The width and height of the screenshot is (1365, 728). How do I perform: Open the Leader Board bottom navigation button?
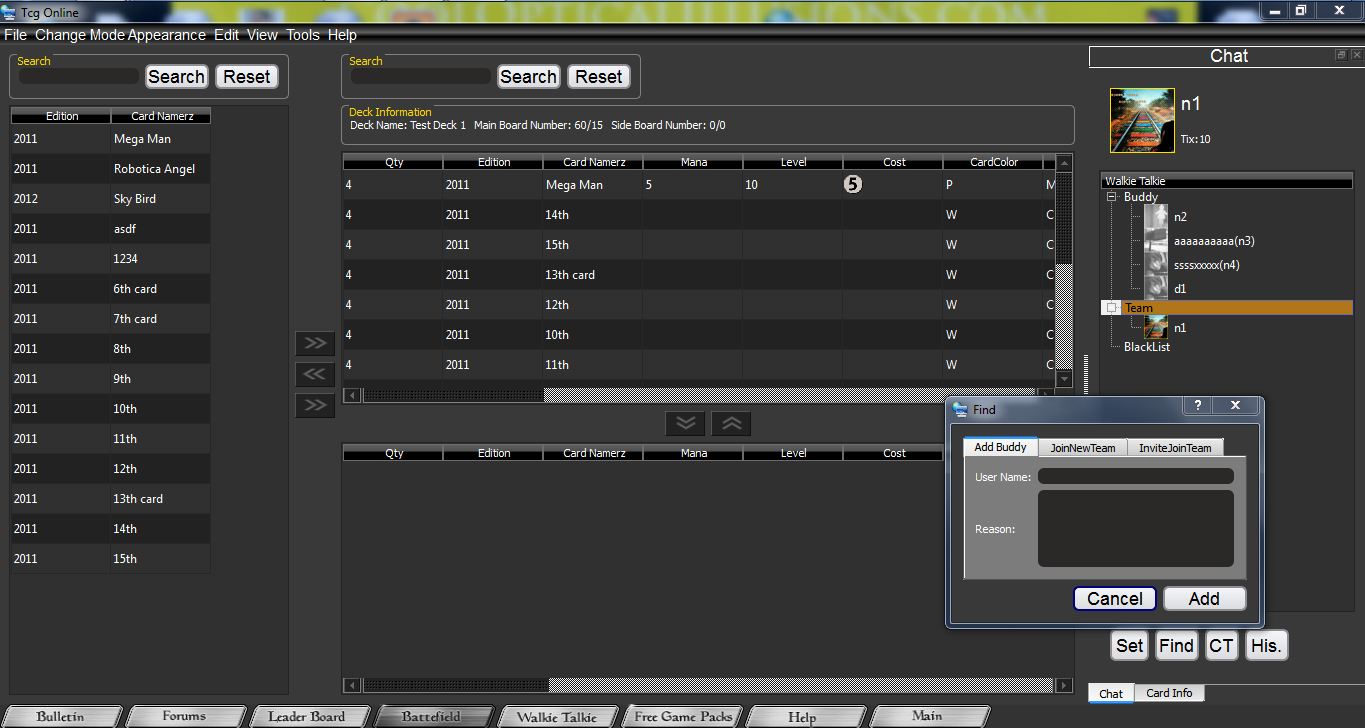(x=306, y=716)
